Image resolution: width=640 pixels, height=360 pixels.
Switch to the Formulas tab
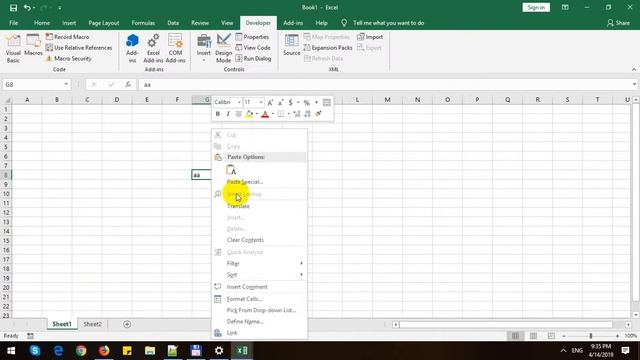(x=143, y=23)
